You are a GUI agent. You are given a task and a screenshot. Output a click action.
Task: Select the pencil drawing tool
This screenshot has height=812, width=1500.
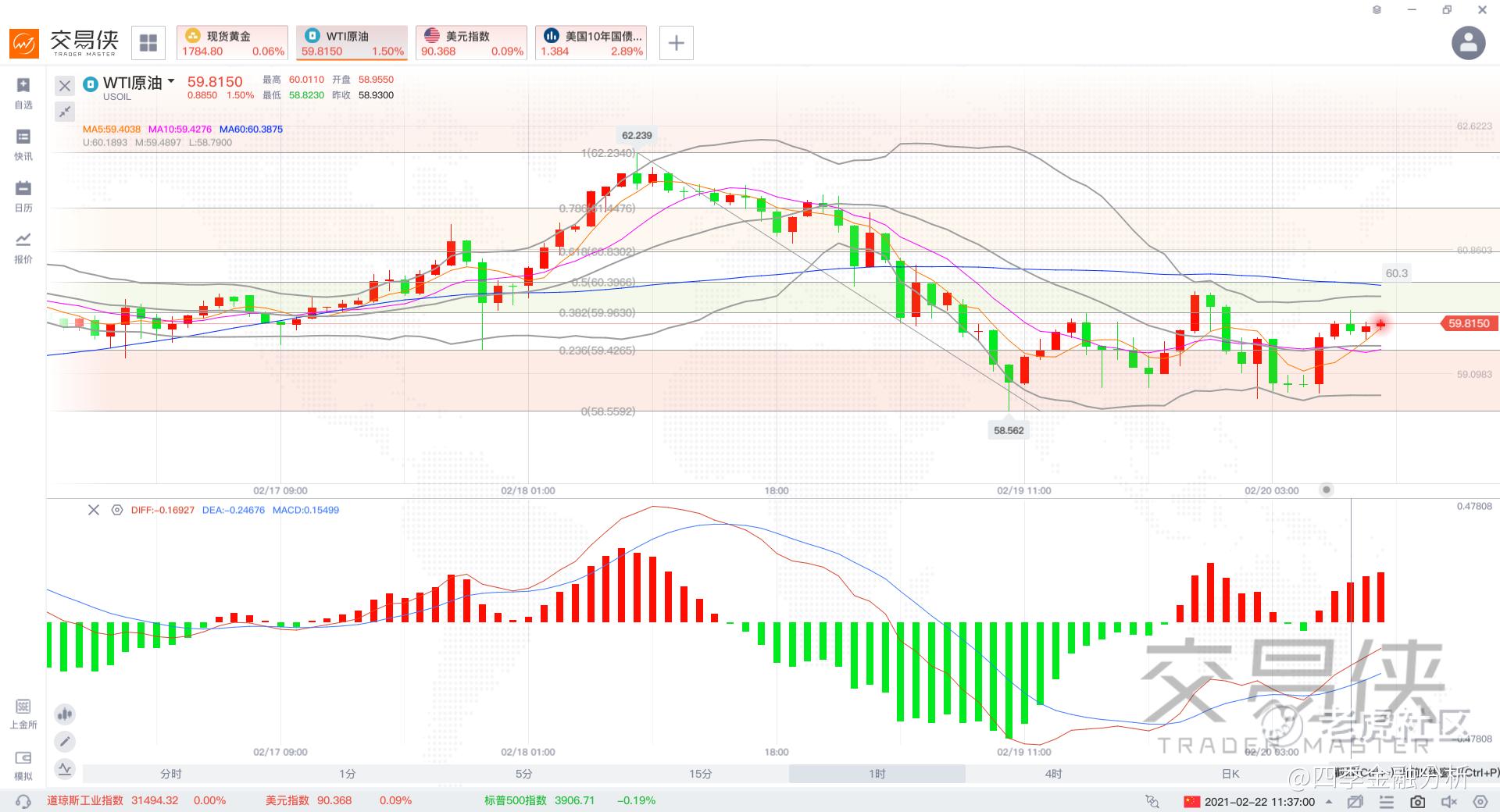[x=65, y=741]
